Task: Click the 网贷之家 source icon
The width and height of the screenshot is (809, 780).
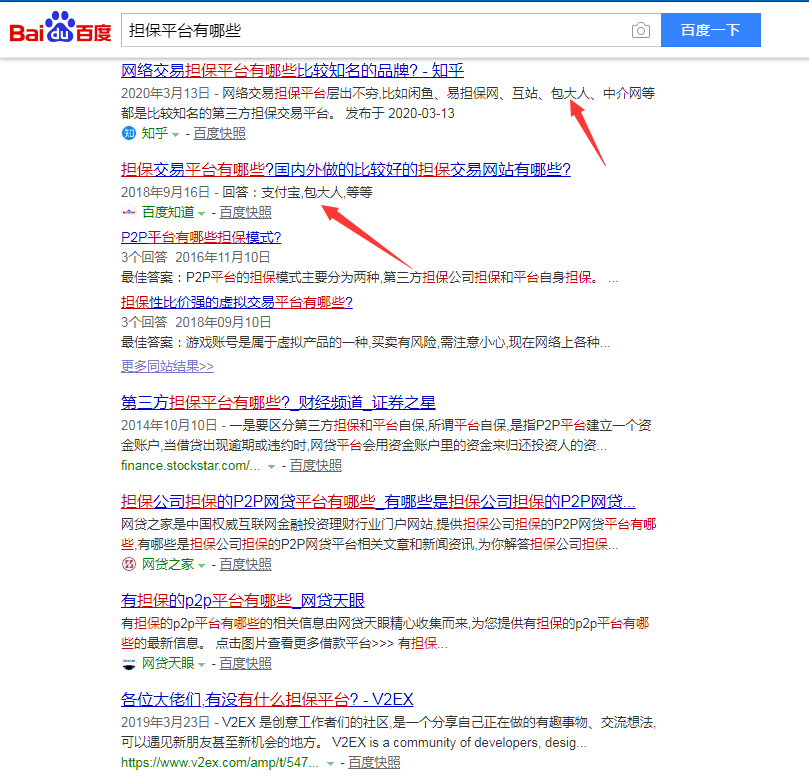Action: click(x=128, y=564)
